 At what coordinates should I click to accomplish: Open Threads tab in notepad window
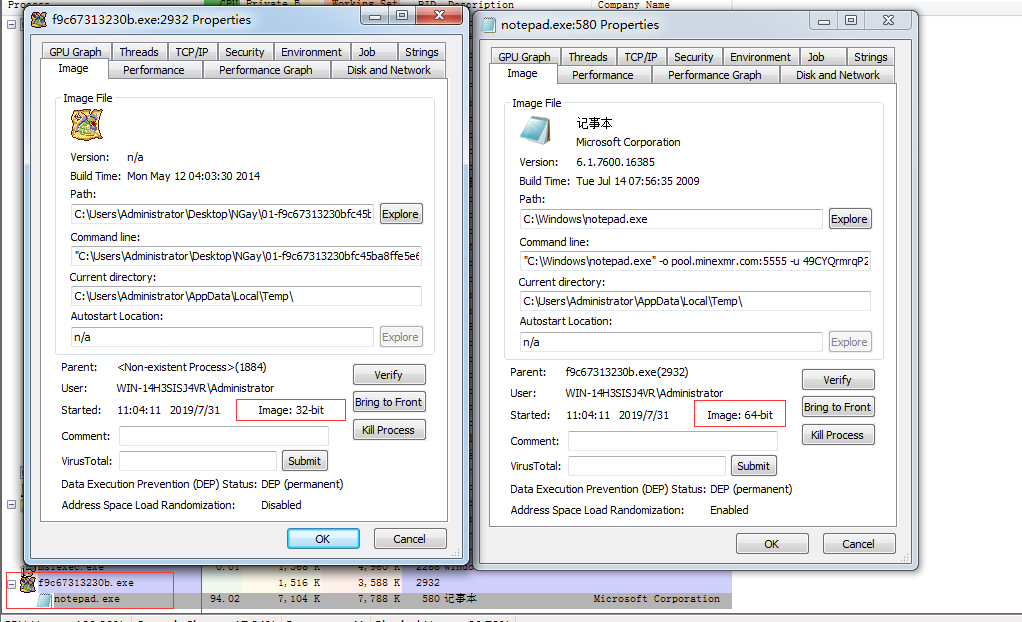(588, 57)
